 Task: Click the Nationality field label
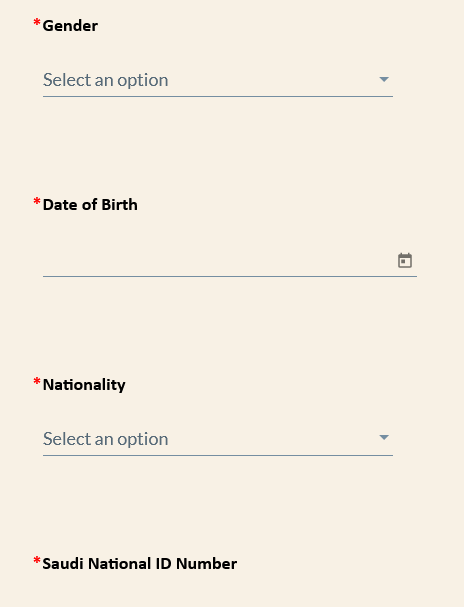84,385
